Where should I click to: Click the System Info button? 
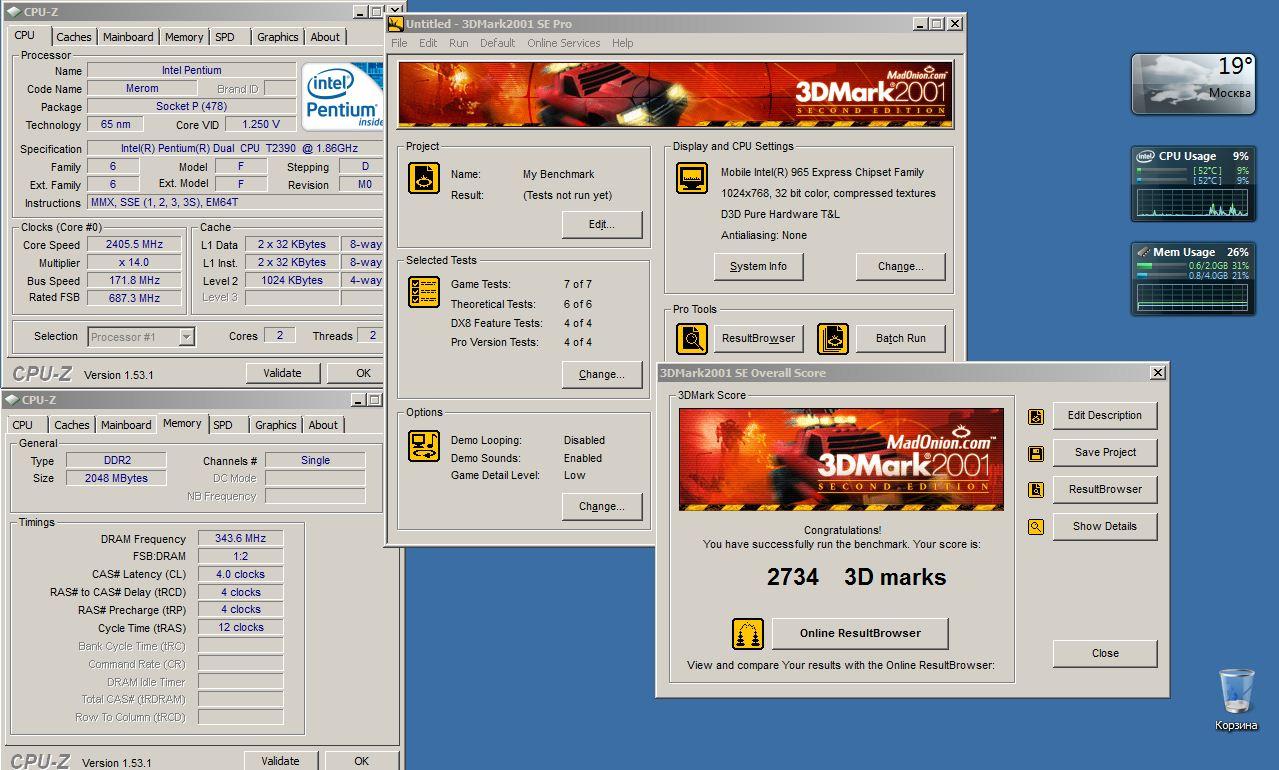click(758, 267)
